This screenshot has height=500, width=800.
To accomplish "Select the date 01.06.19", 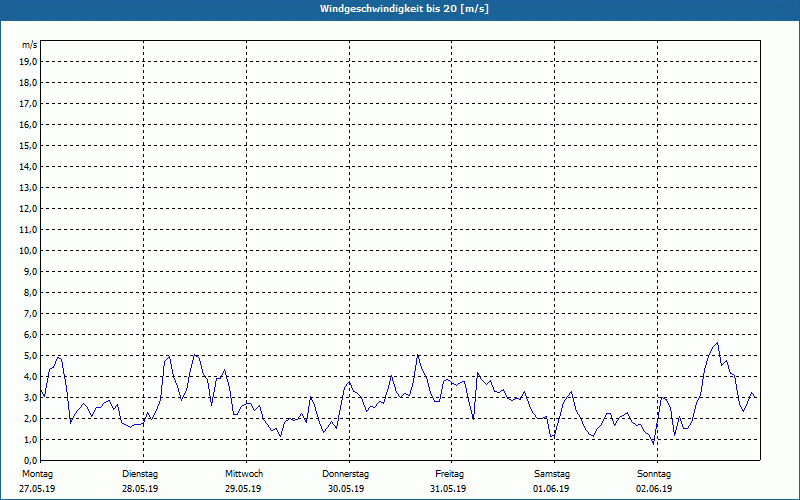I will (x=551, y=489).
